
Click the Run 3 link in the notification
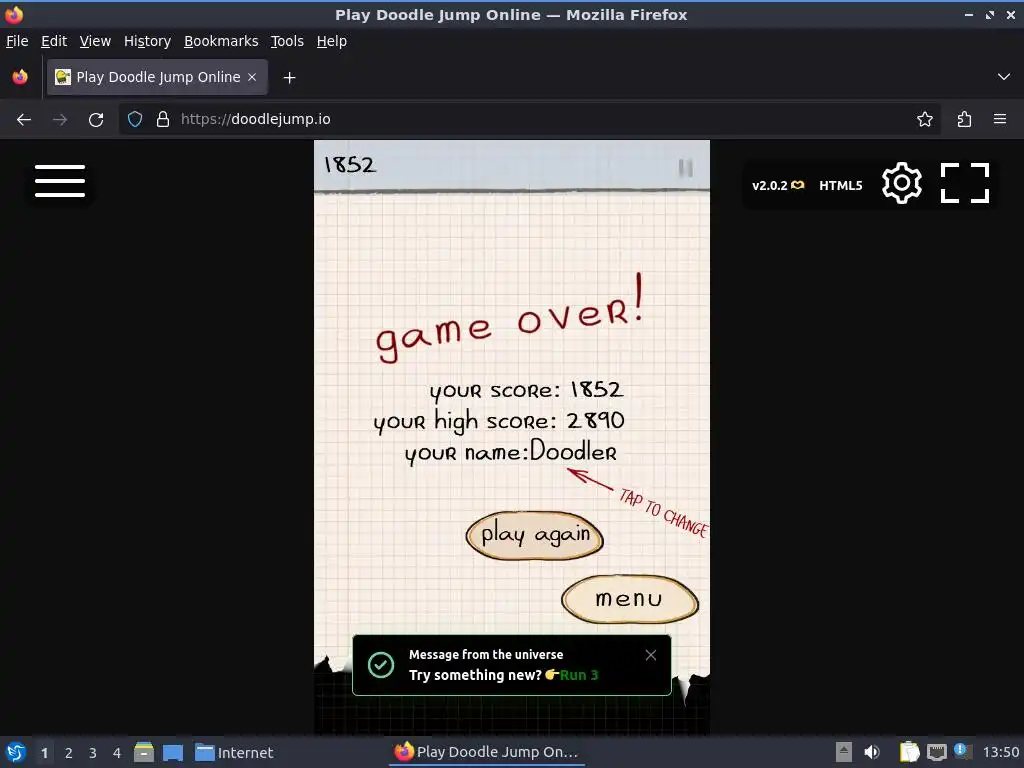point(579,675)
